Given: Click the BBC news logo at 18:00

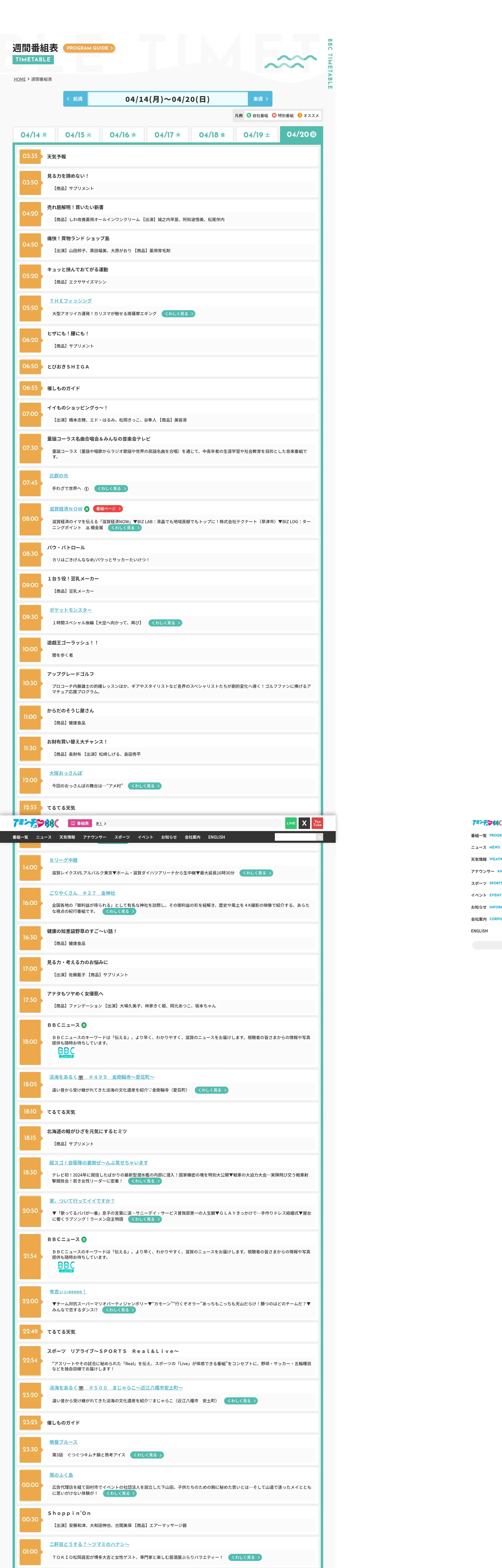Looking at the screenshot, I should (x=66, y=1052).
